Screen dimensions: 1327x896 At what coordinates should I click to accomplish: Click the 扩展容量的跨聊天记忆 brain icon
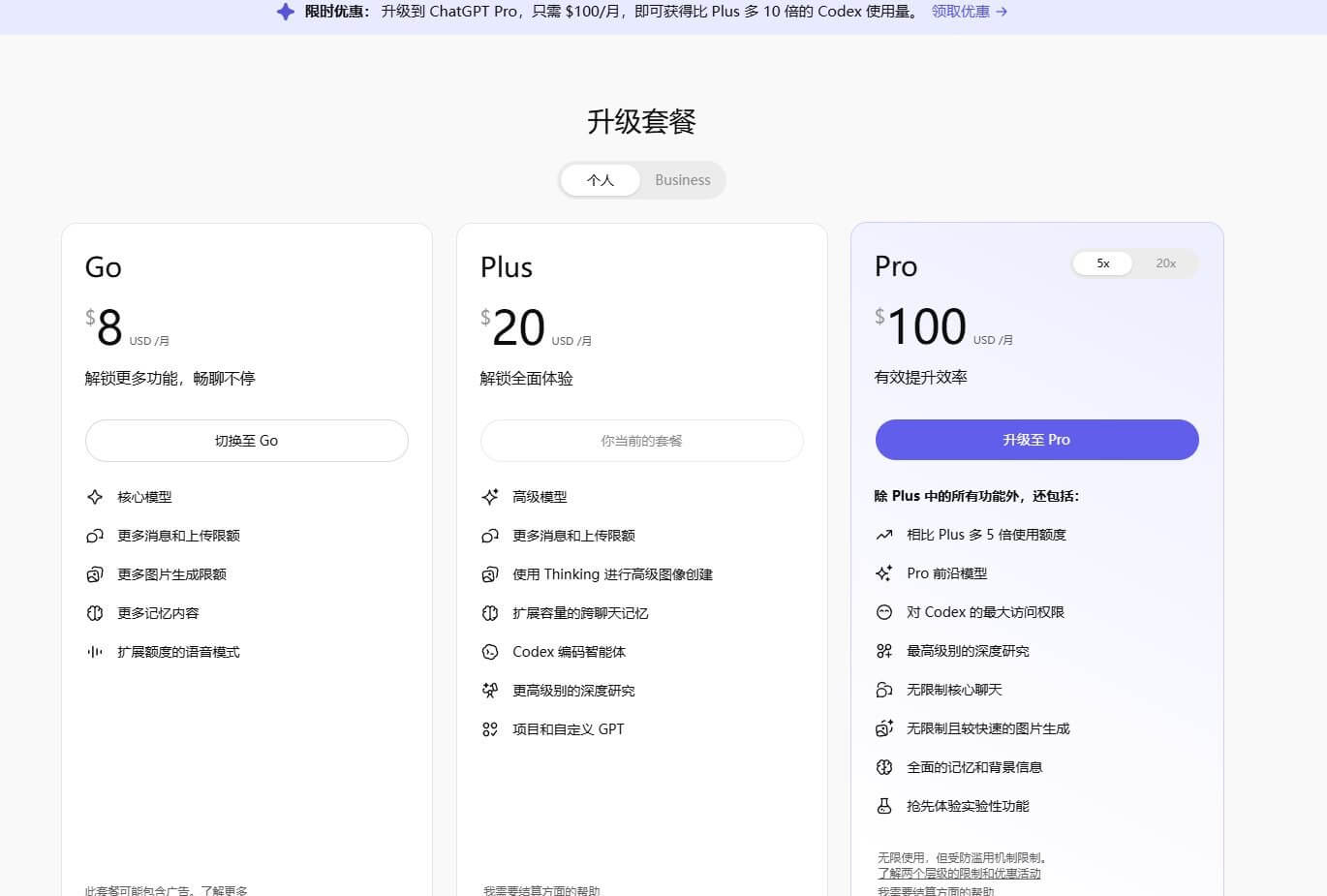[x=490, y=613]
